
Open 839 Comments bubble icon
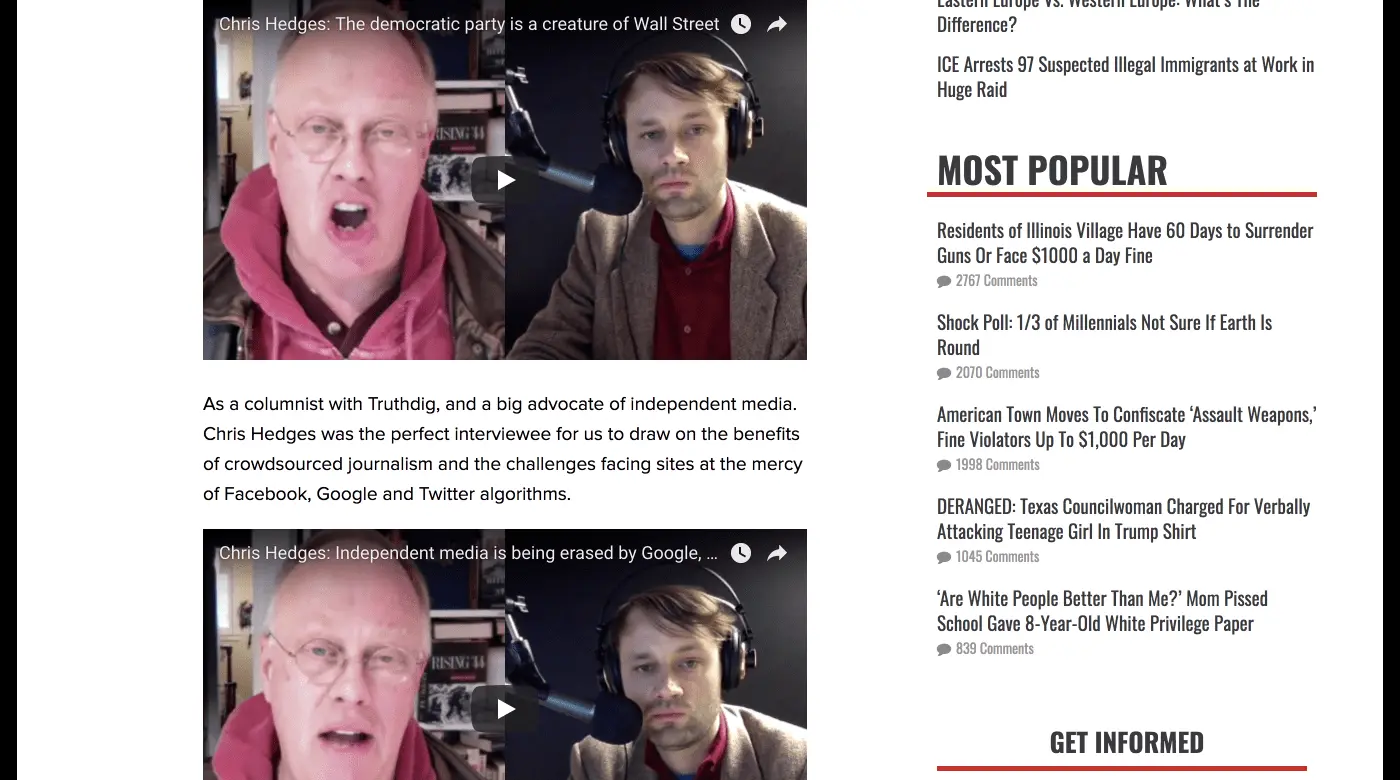tap(944, 650)
